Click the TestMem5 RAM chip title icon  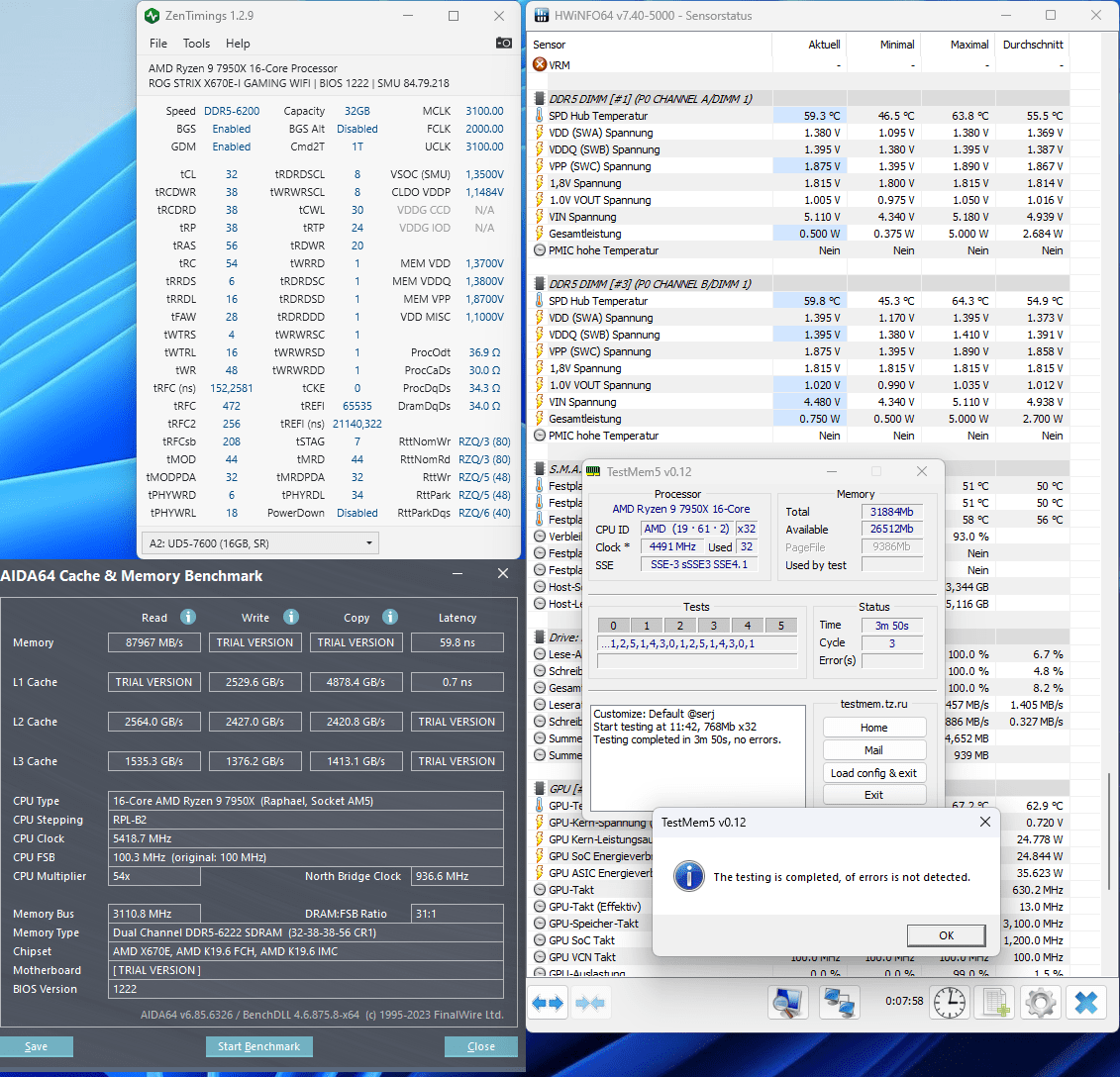click(593, 471)
